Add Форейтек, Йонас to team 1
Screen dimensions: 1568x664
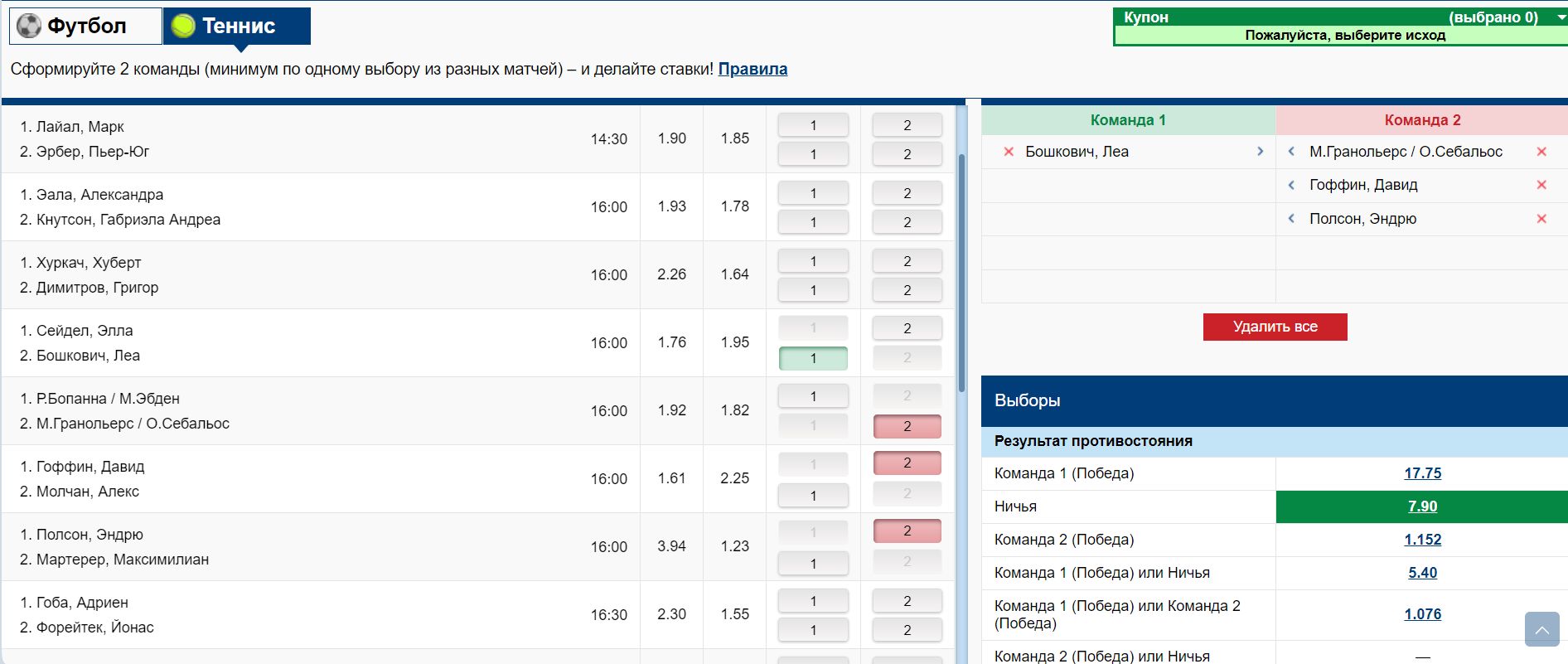click(x=813, y=630)
